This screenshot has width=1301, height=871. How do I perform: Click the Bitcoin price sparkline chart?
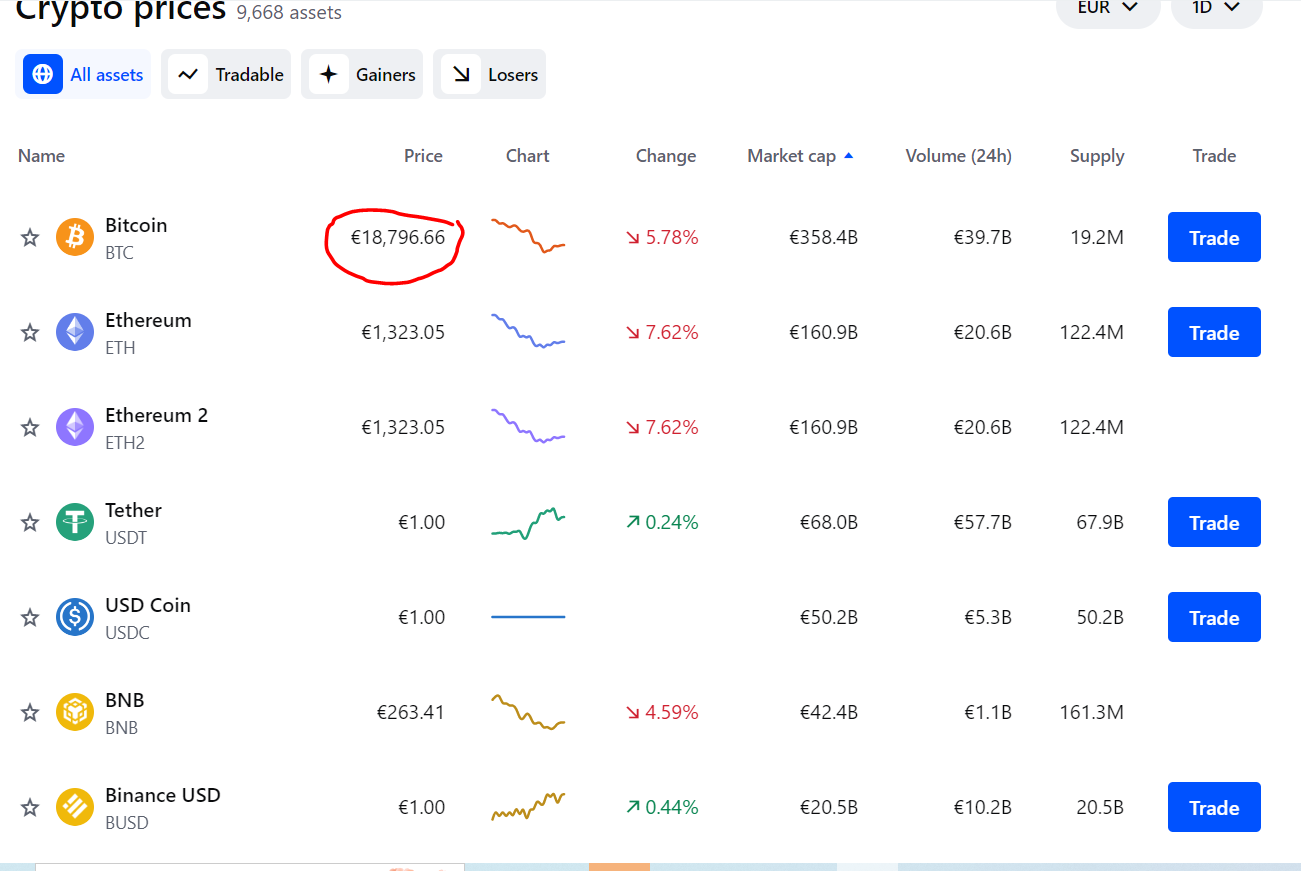pos(528,235)
